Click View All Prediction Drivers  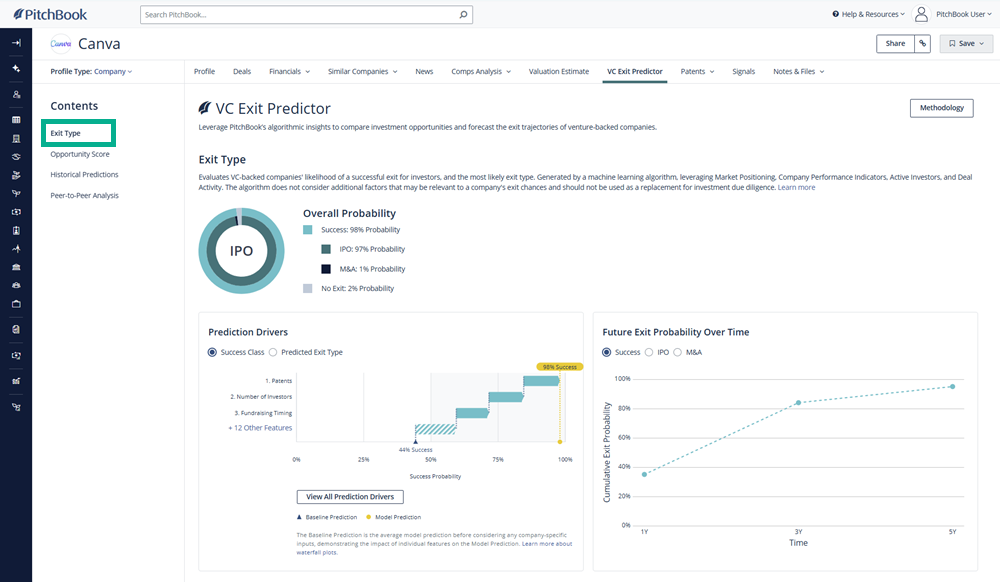point(350,496)
